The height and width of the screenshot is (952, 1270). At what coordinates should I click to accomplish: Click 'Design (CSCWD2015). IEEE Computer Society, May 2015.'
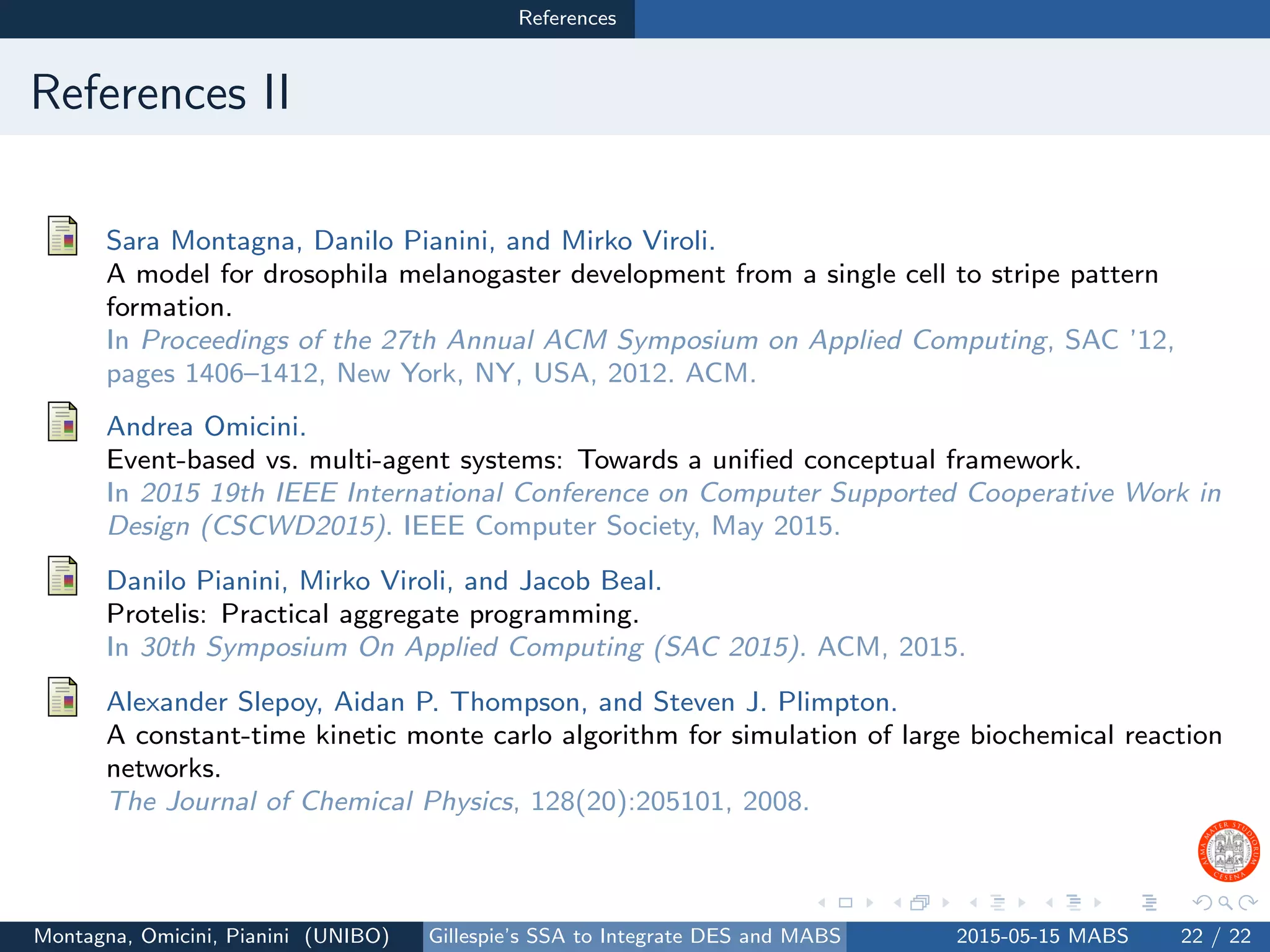point(474,526)
